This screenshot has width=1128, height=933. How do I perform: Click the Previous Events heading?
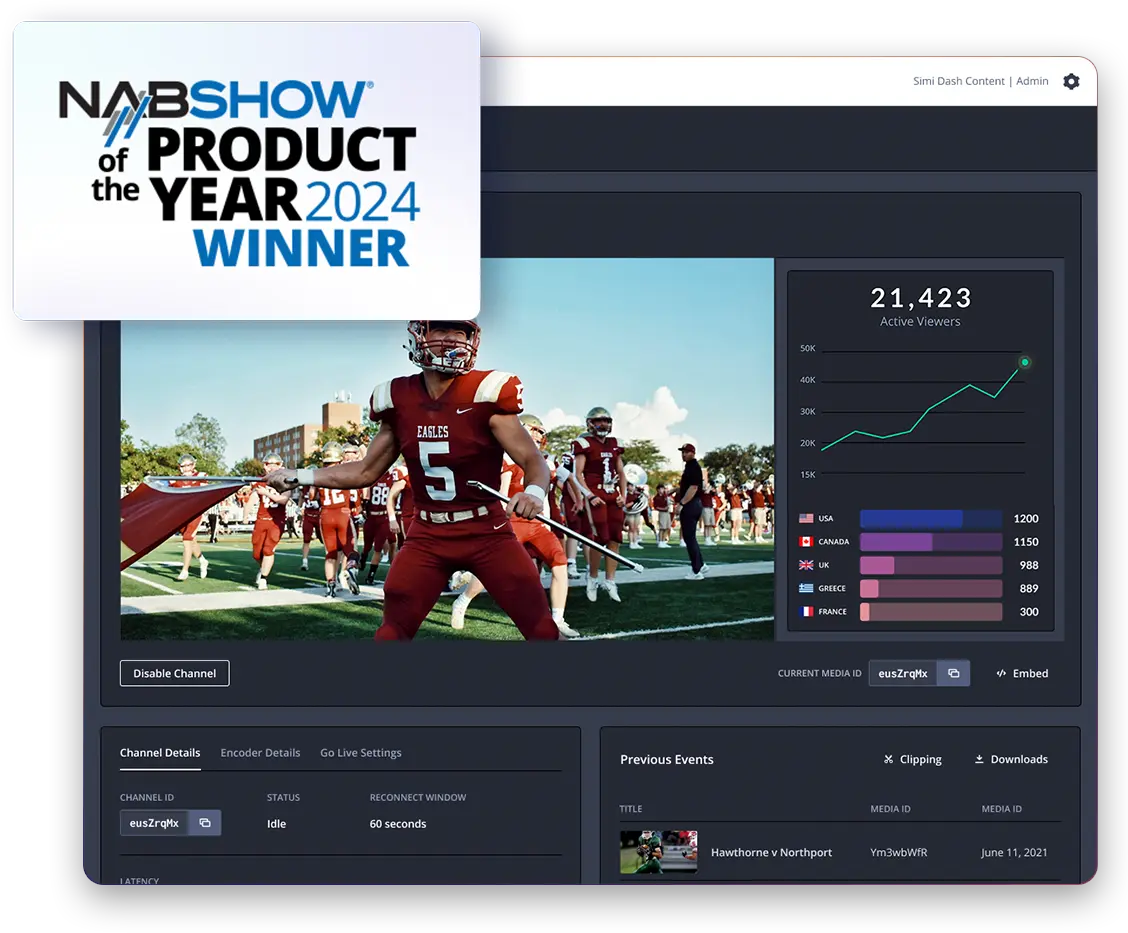(x=667, y=760)
